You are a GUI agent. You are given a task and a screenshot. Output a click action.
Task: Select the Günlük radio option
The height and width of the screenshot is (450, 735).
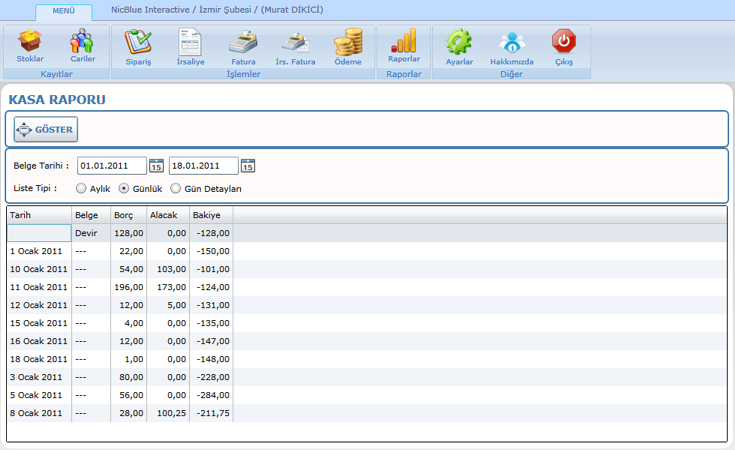[x=124, y=188]
